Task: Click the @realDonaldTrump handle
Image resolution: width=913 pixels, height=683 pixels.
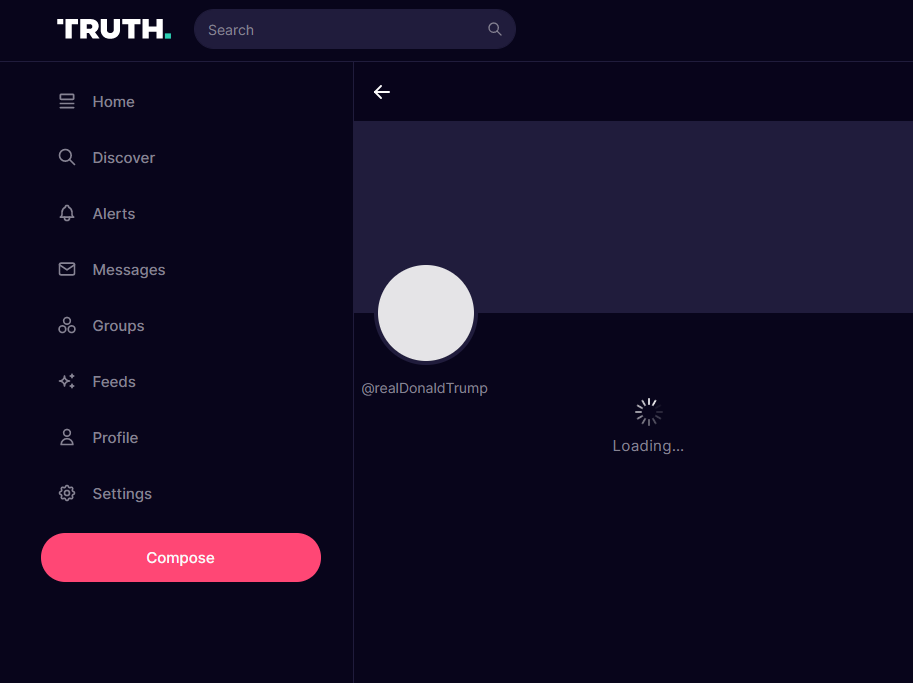Action: [424, 388]
